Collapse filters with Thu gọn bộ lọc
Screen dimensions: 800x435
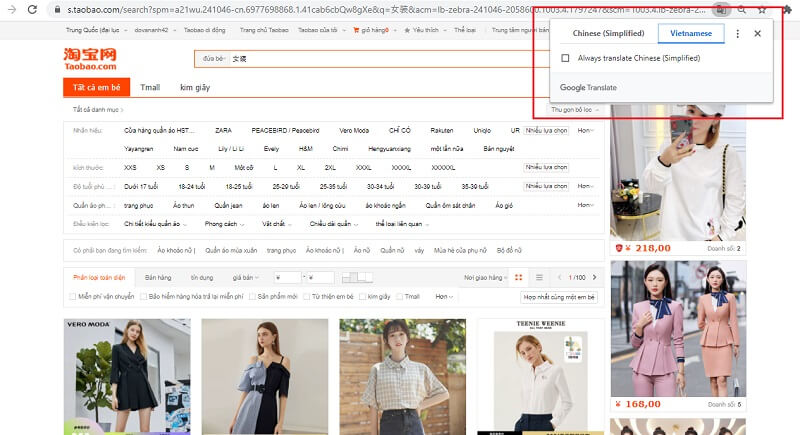574,110
